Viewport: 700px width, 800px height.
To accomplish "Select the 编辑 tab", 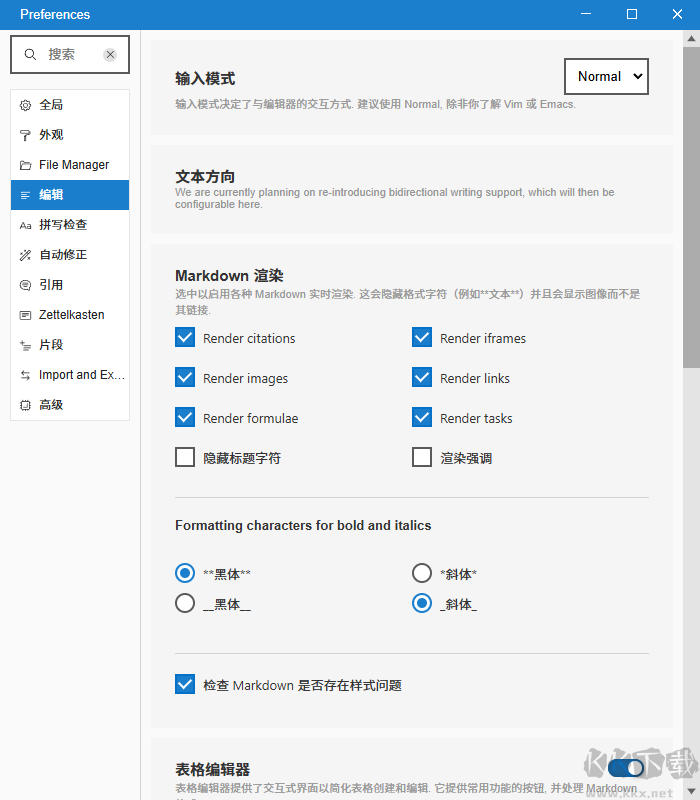I will pyautogui.click(x=70, y=195).
